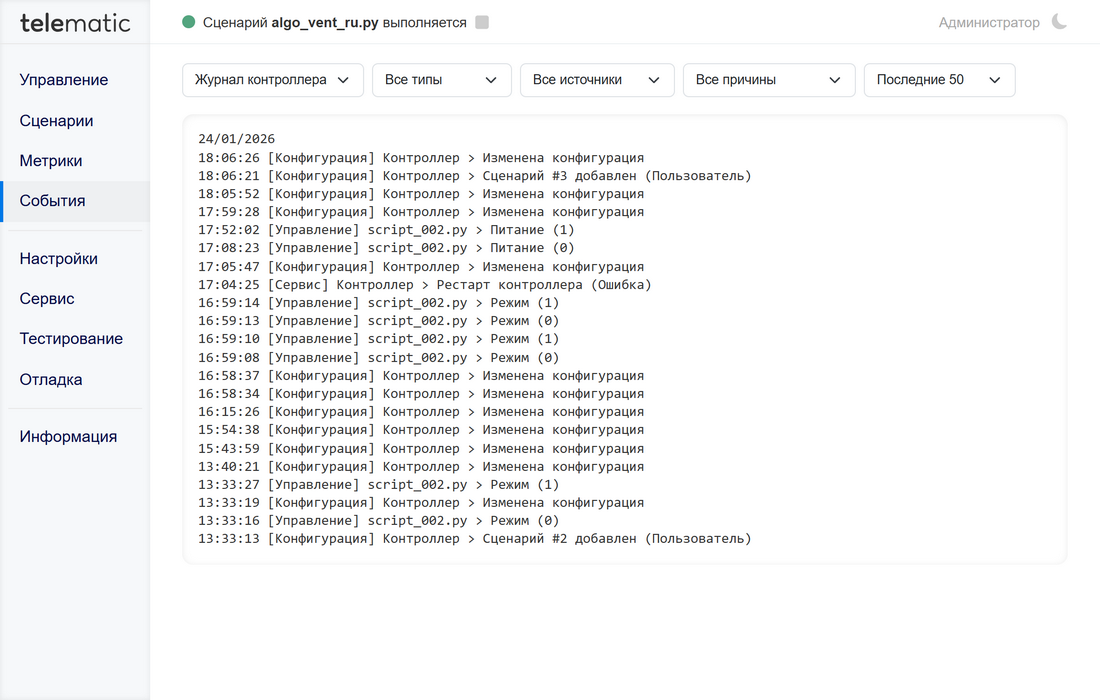Expand the Все типы filter

tap(441, 80)
